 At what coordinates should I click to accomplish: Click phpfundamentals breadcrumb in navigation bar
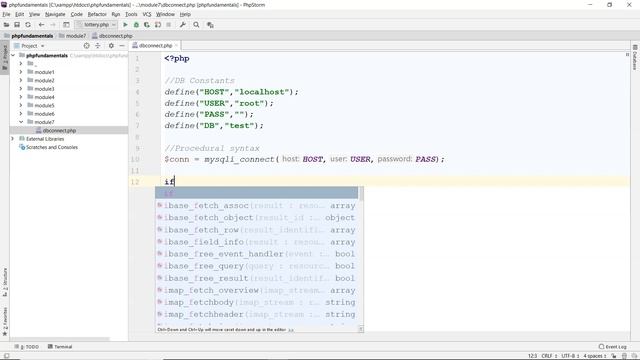[29, 36]
